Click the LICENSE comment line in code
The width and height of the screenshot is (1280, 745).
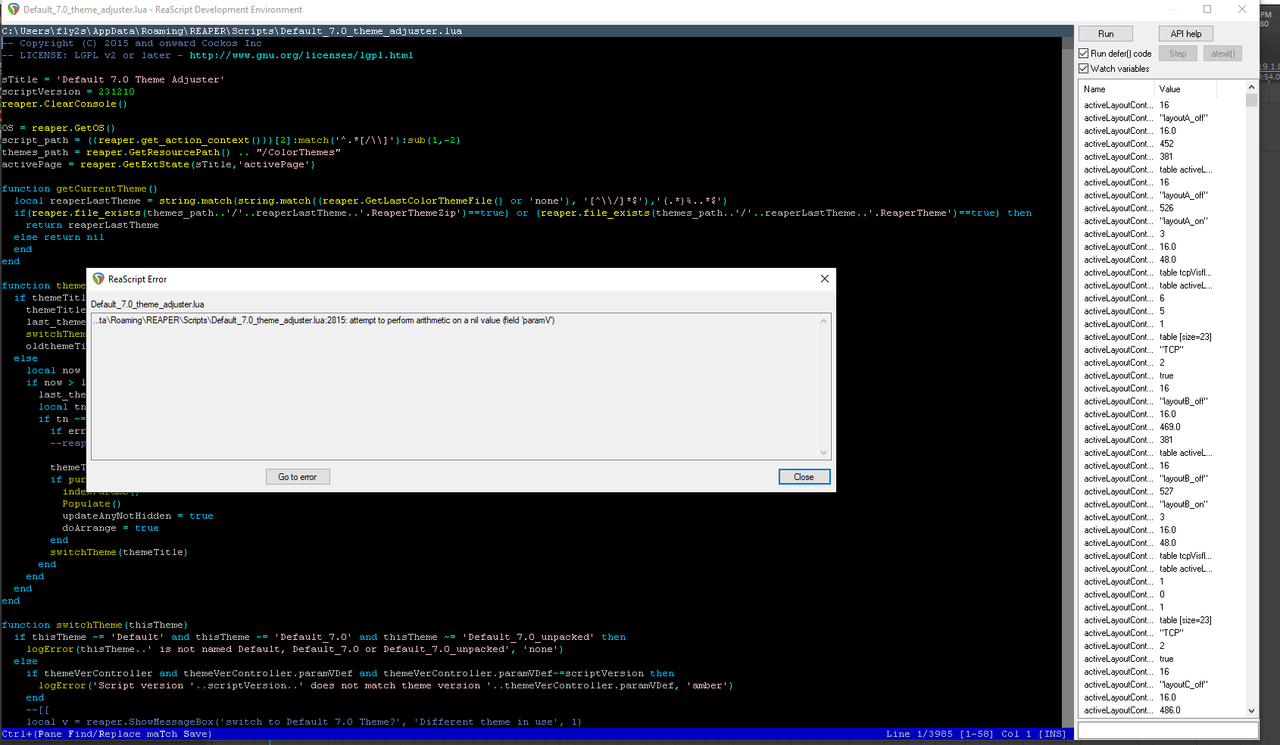(207, 55)
